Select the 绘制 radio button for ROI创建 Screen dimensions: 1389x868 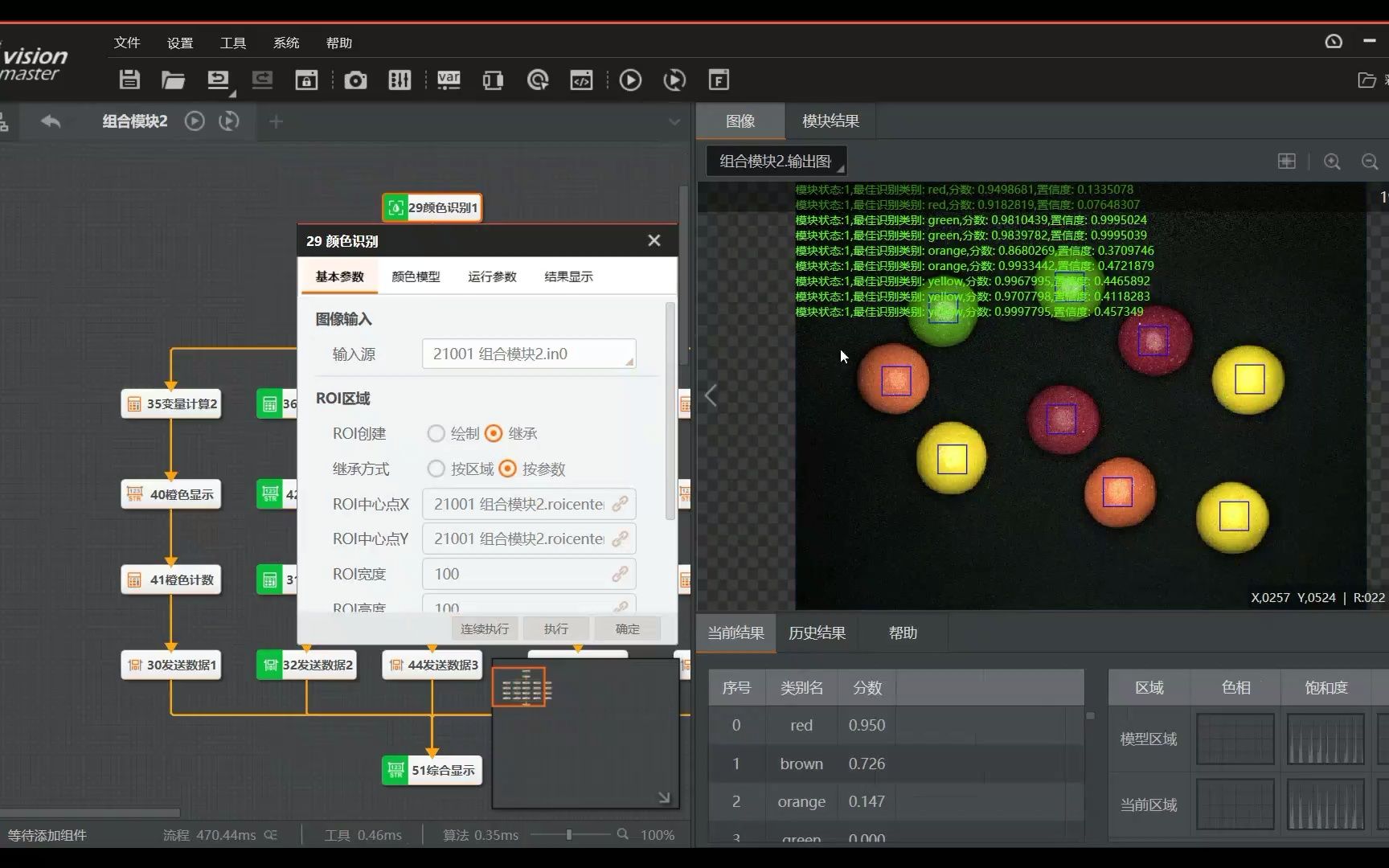tap(436, 433)
